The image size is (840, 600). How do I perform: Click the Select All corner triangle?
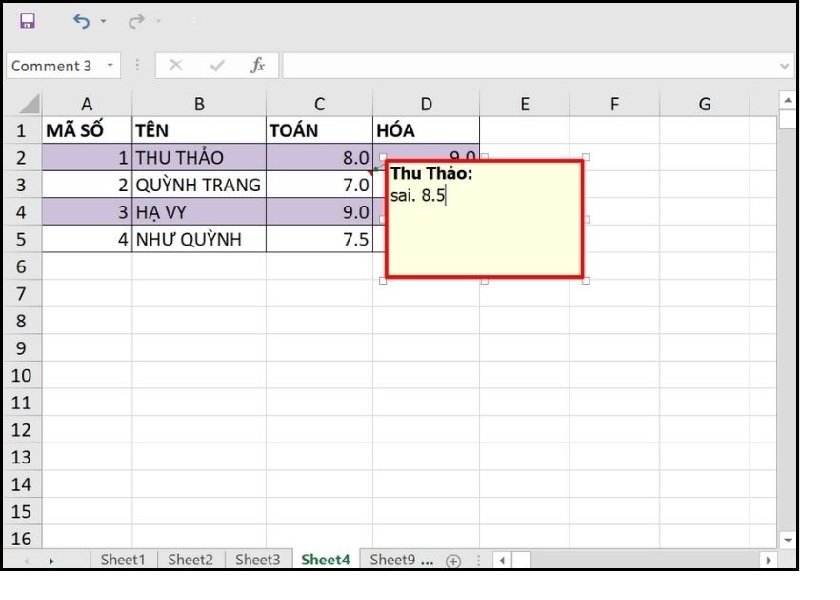click(30, 103)
